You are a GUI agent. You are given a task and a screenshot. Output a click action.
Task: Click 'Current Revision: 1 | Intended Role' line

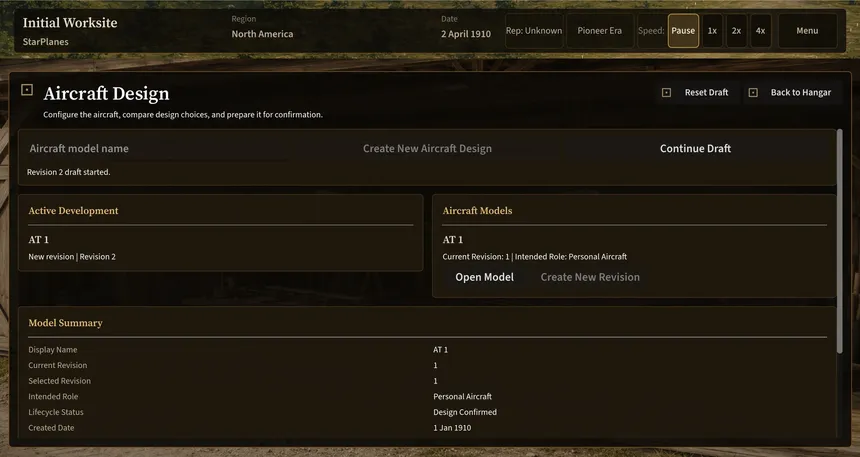click(535, 257)
